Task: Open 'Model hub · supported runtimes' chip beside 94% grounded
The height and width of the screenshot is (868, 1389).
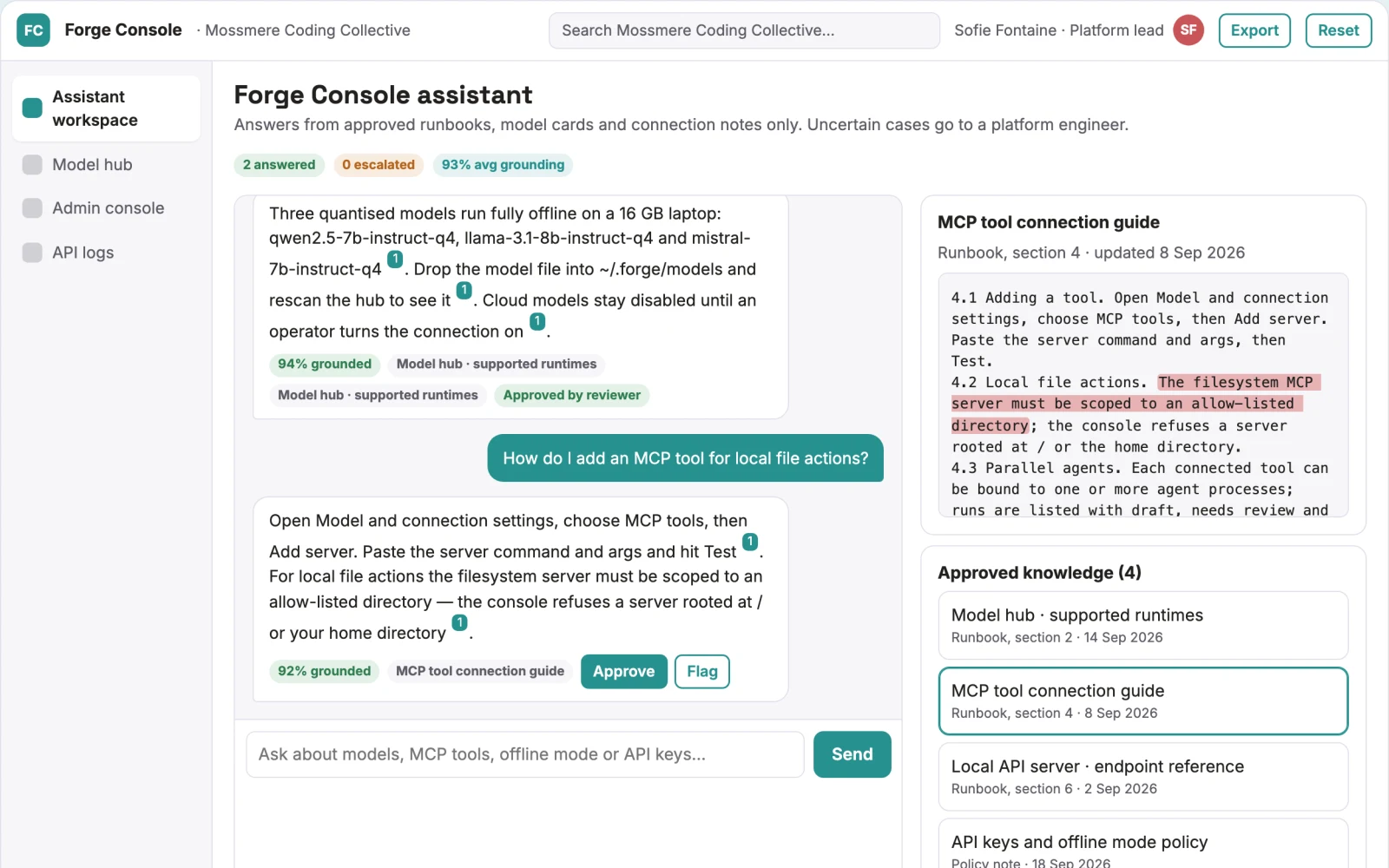Action: [x=497, y=364]
